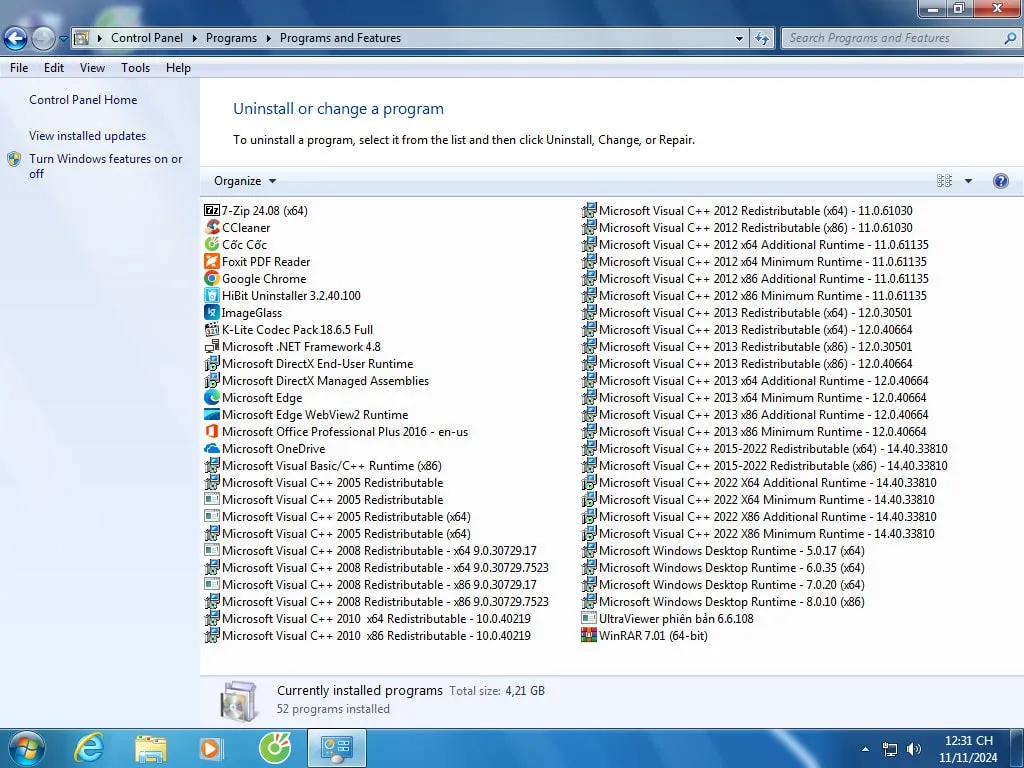Open the Tools menu

point(135,68)
